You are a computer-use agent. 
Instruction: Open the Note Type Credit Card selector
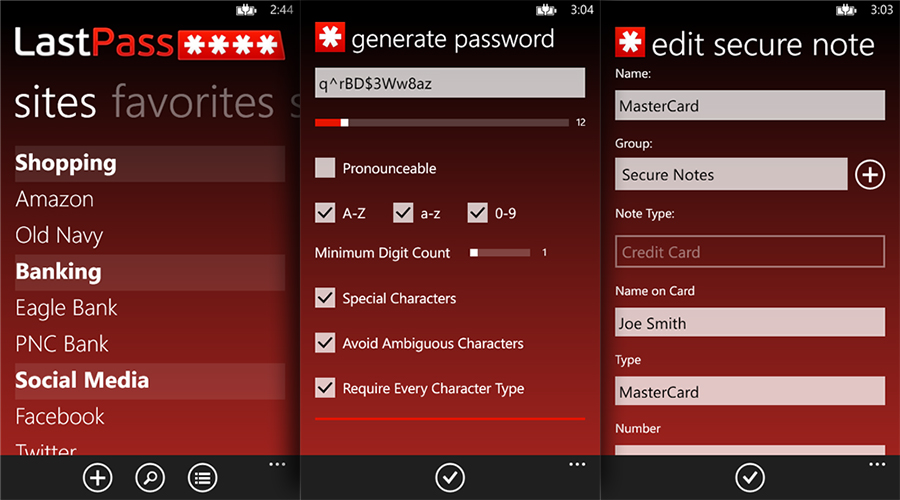click(x=750, y=251)
